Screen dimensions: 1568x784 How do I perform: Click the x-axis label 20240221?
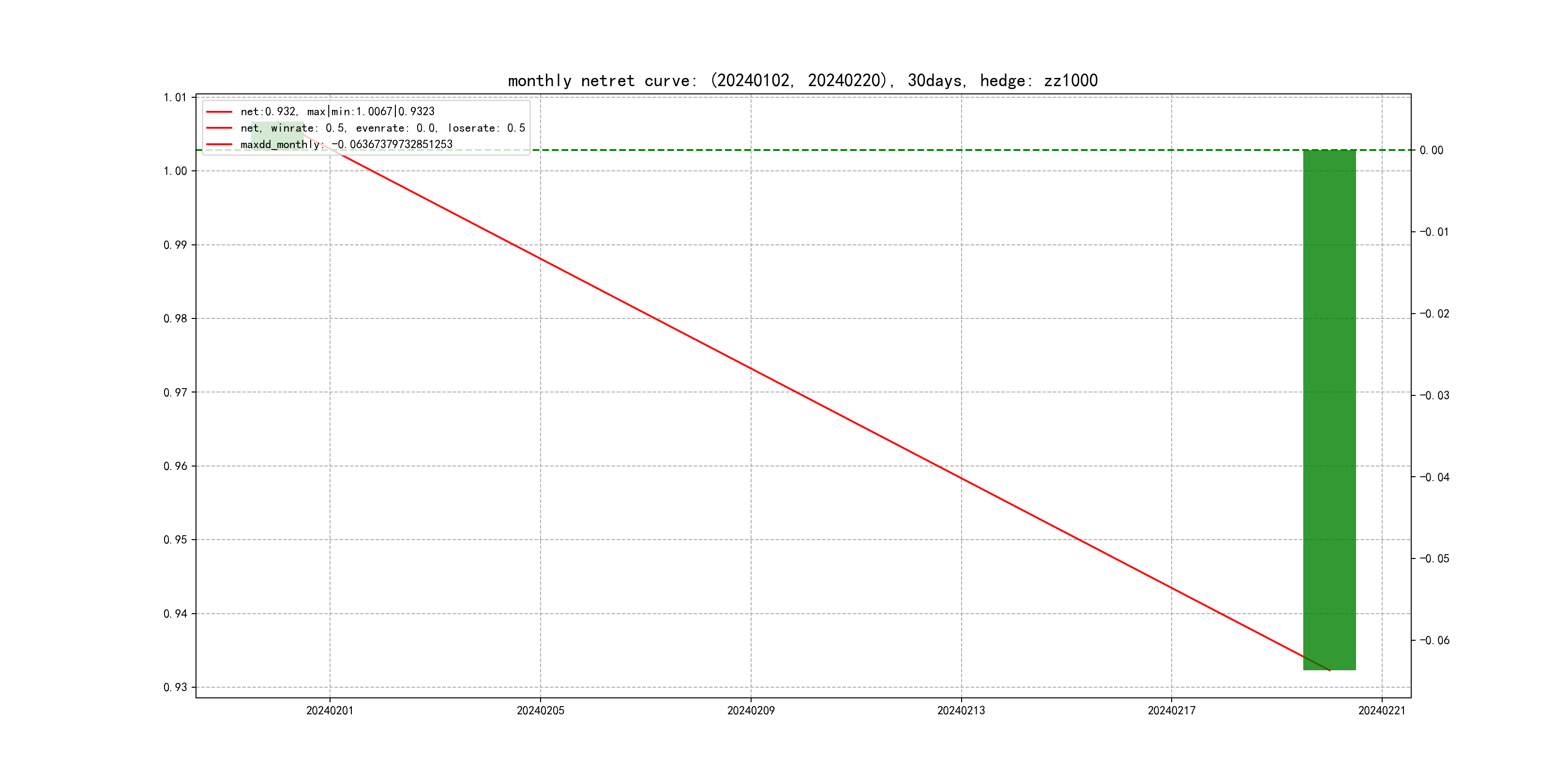click(1382, 710)
